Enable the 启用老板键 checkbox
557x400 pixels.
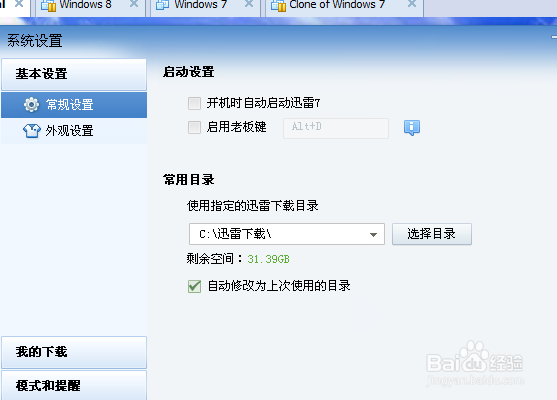(x=194, y=127)
